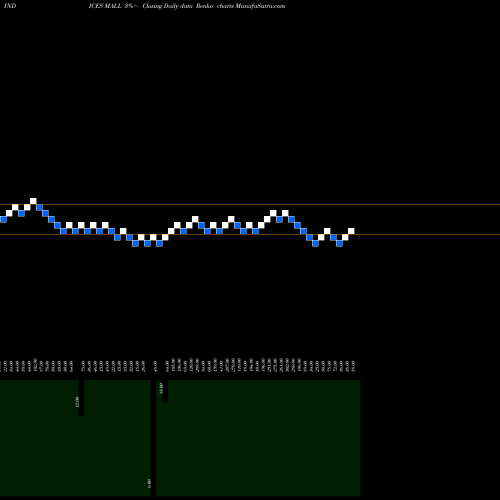
Task: Select the highest white Renko brick at the peak
Action: tap(33, 201)
